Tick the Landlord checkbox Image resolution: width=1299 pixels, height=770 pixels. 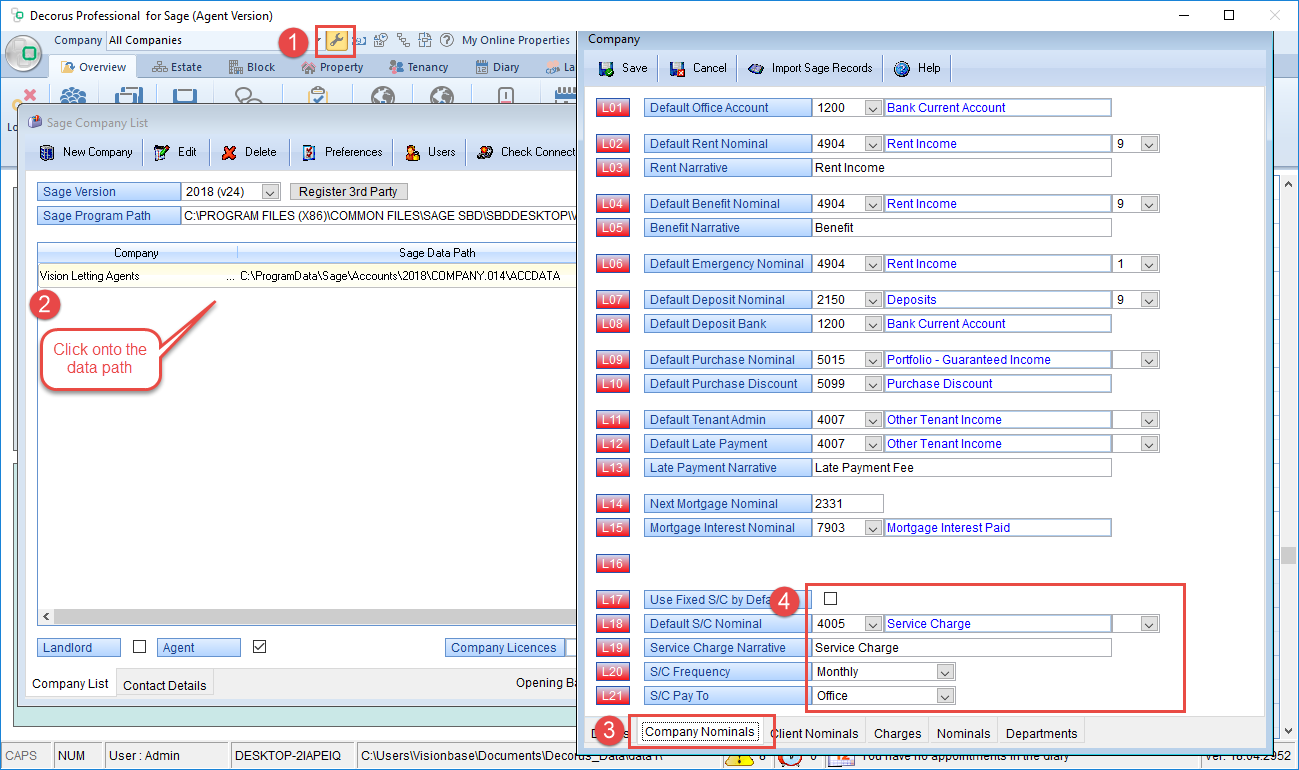click(x=140, y=647)
